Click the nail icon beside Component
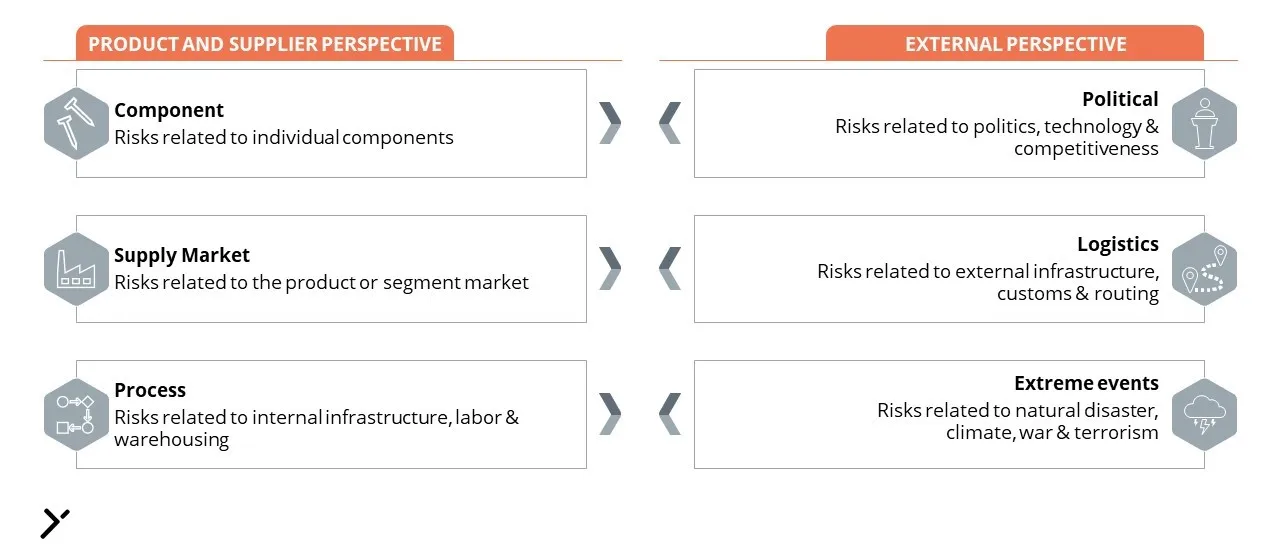Image resolution: width=1280 pixels, height=552 pixels. coord(76,123)
